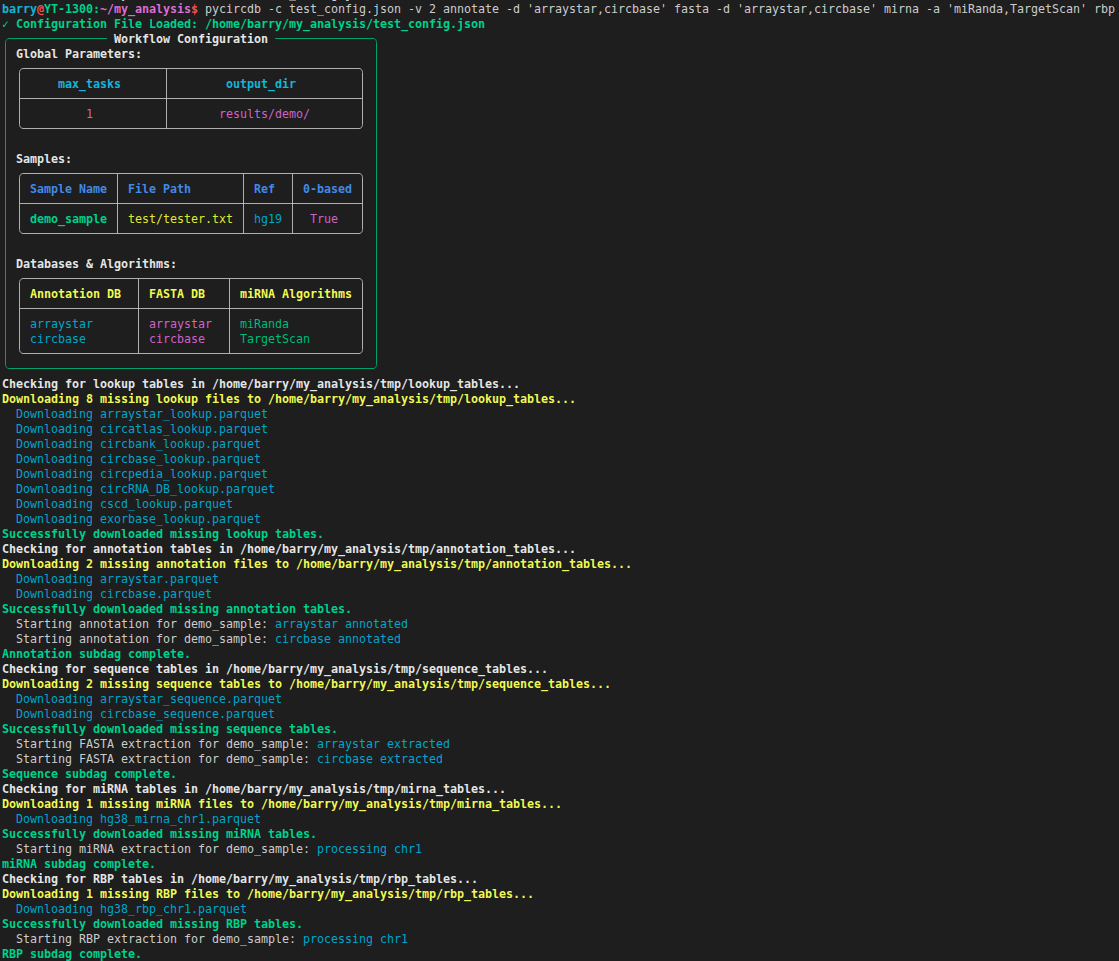Image resolution: width=1119 pixels, height=961 pixels.
Task: Click 'Downloading exorbase_lookup.parquet' line
Action: [x=138, y=519]
